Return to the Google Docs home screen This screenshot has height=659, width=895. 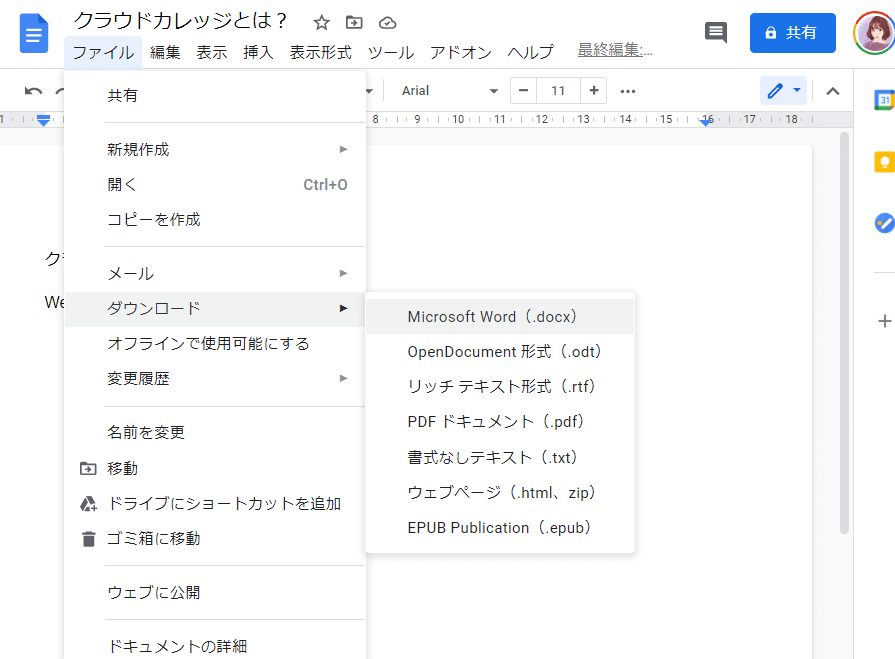pos(33,33)
